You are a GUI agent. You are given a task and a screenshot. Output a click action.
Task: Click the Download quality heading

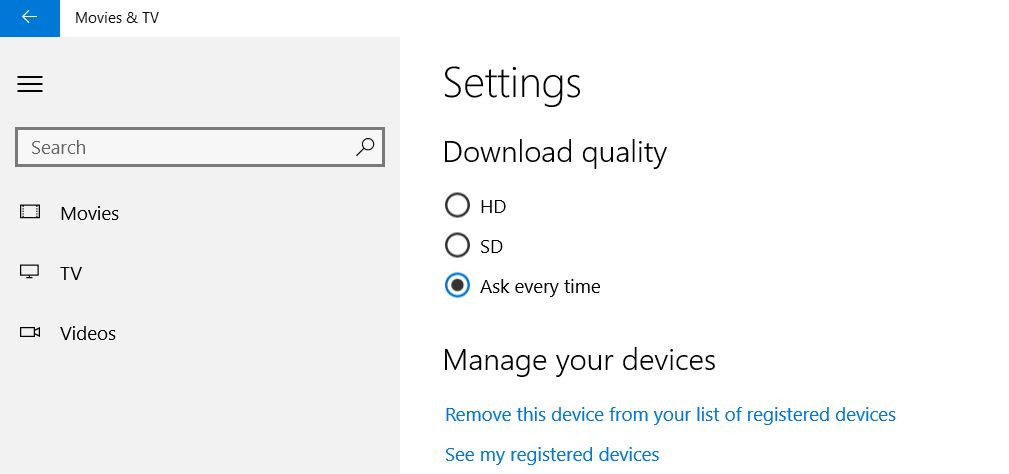point(555,153)
